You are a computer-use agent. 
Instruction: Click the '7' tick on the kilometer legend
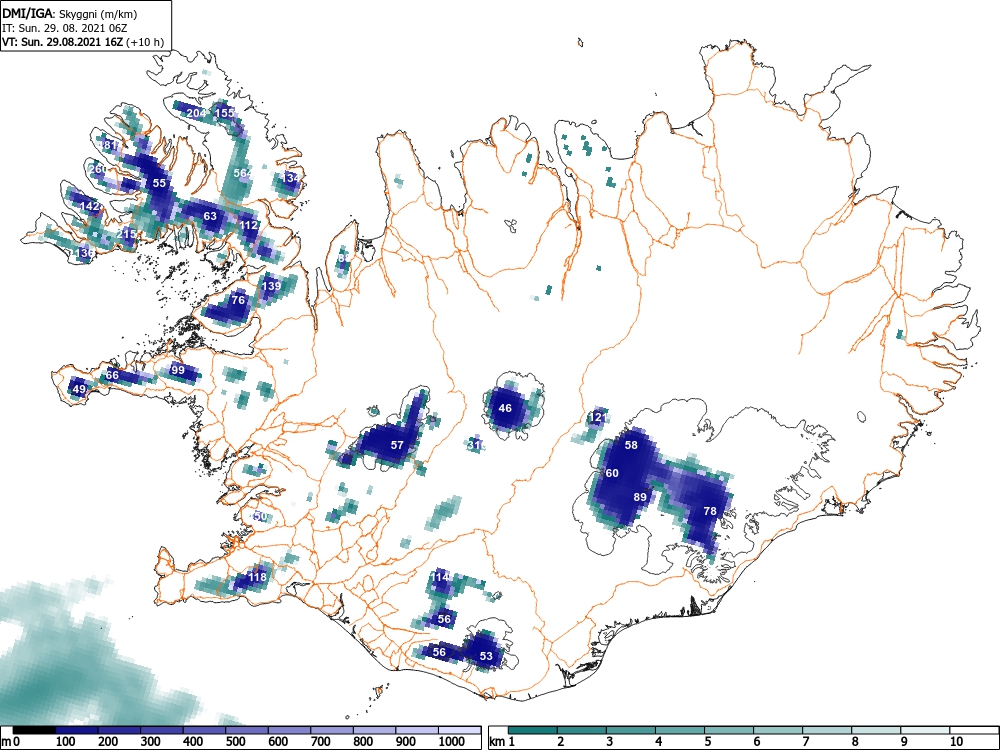click(805, 742)
